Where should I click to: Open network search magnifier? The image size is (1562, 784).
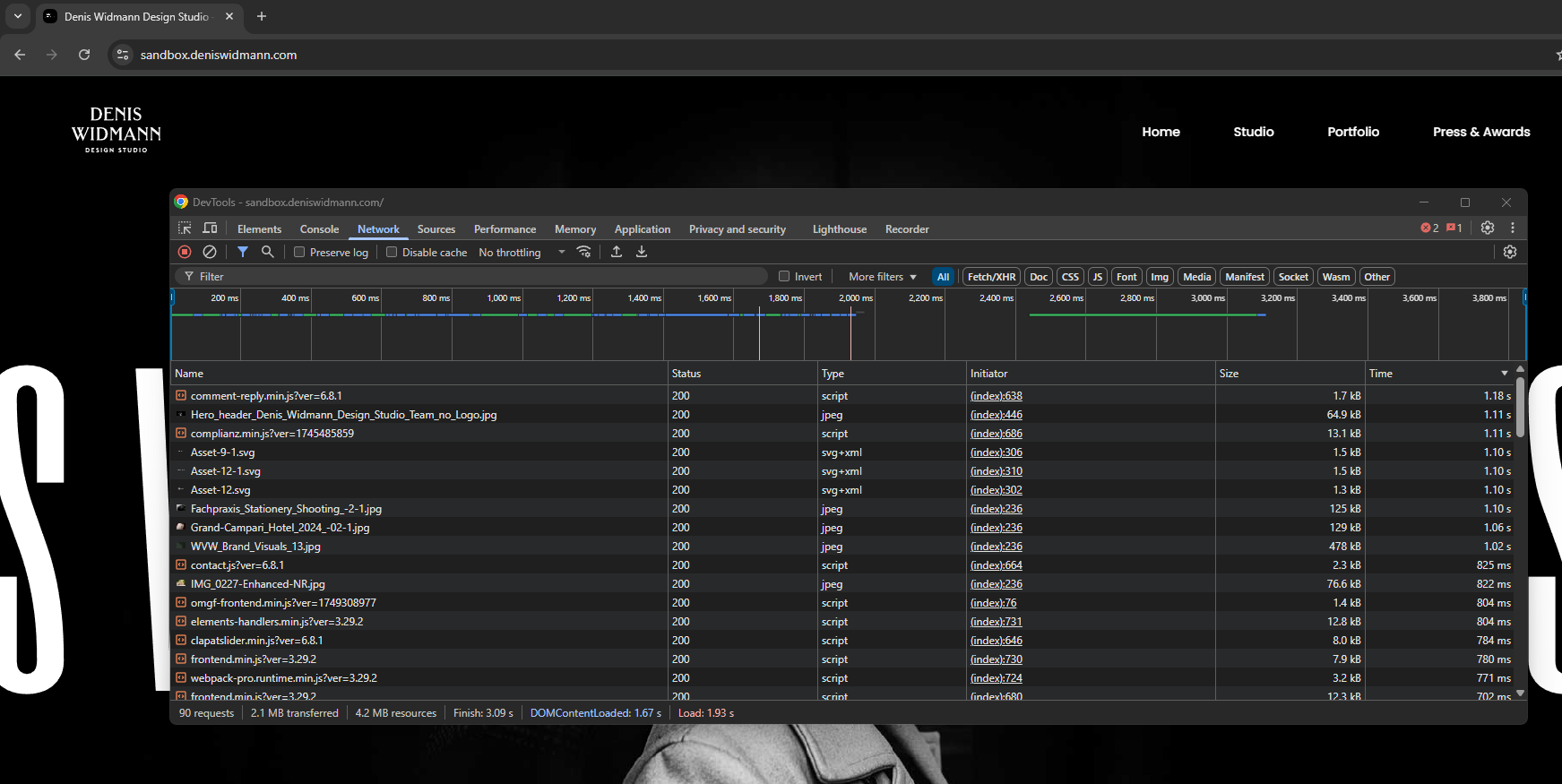click(267, 252)
